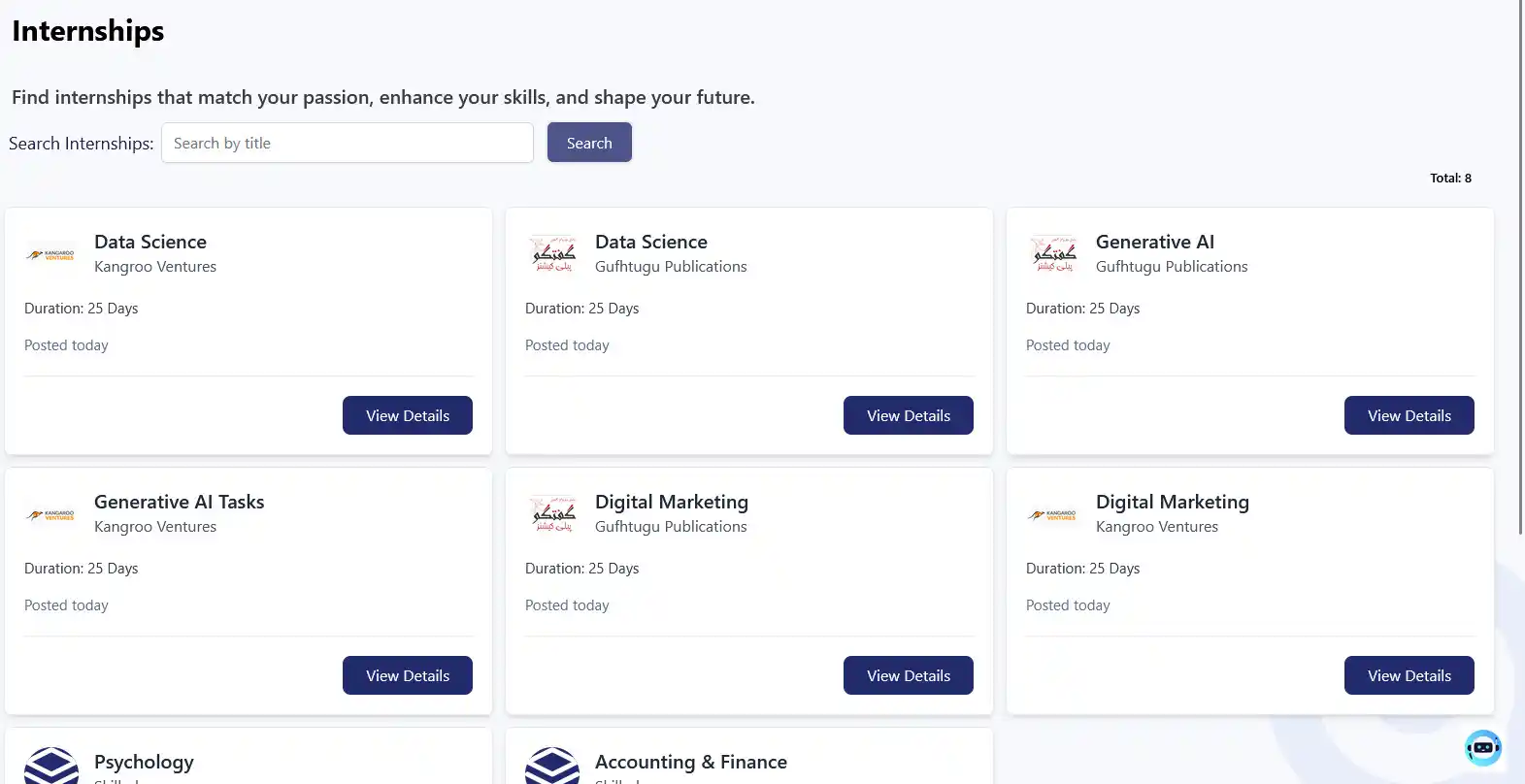View Details for Kangroo Digital Marketing
The height and width of the screenshot is (784, 1525).
click(1409, 675)
